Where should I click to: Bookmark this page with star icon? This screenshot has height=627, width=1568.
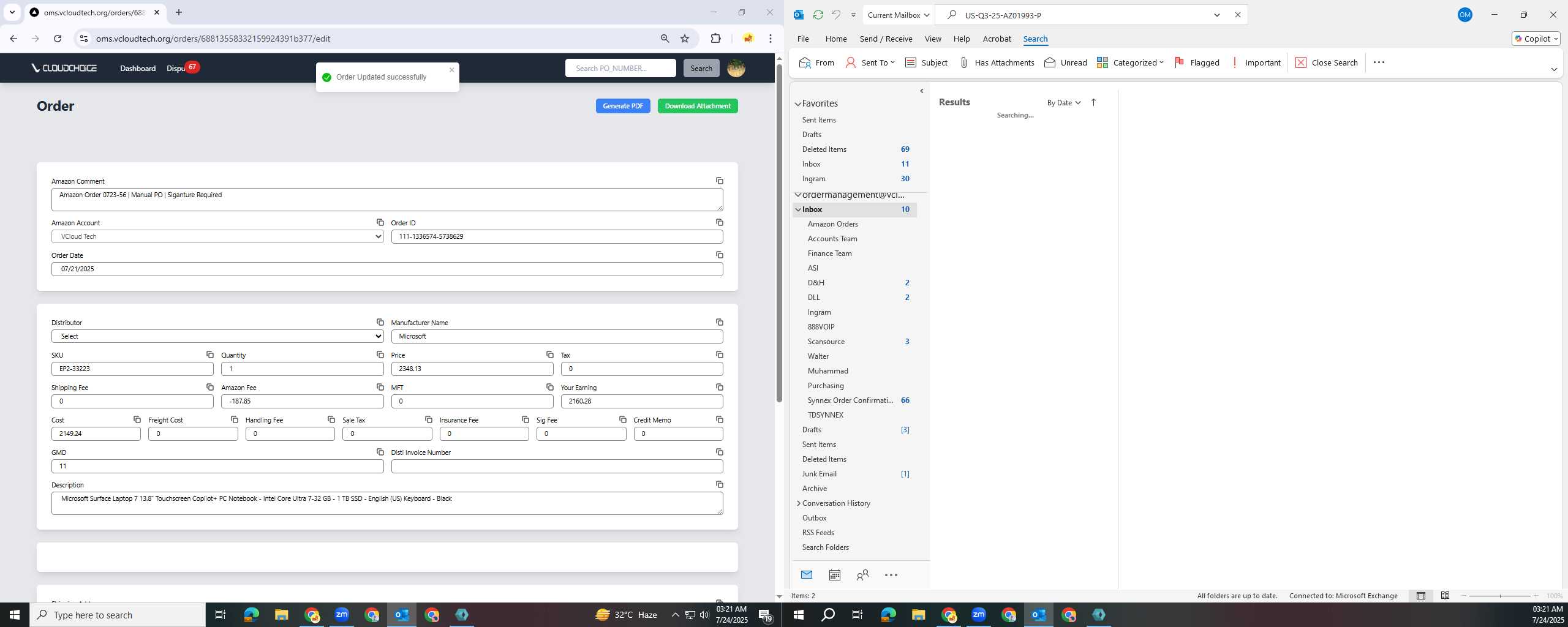685,39
